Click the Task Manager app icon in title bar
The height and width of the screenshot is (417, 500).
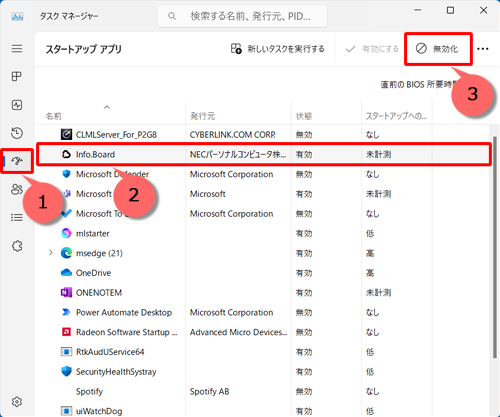point(17,16)
